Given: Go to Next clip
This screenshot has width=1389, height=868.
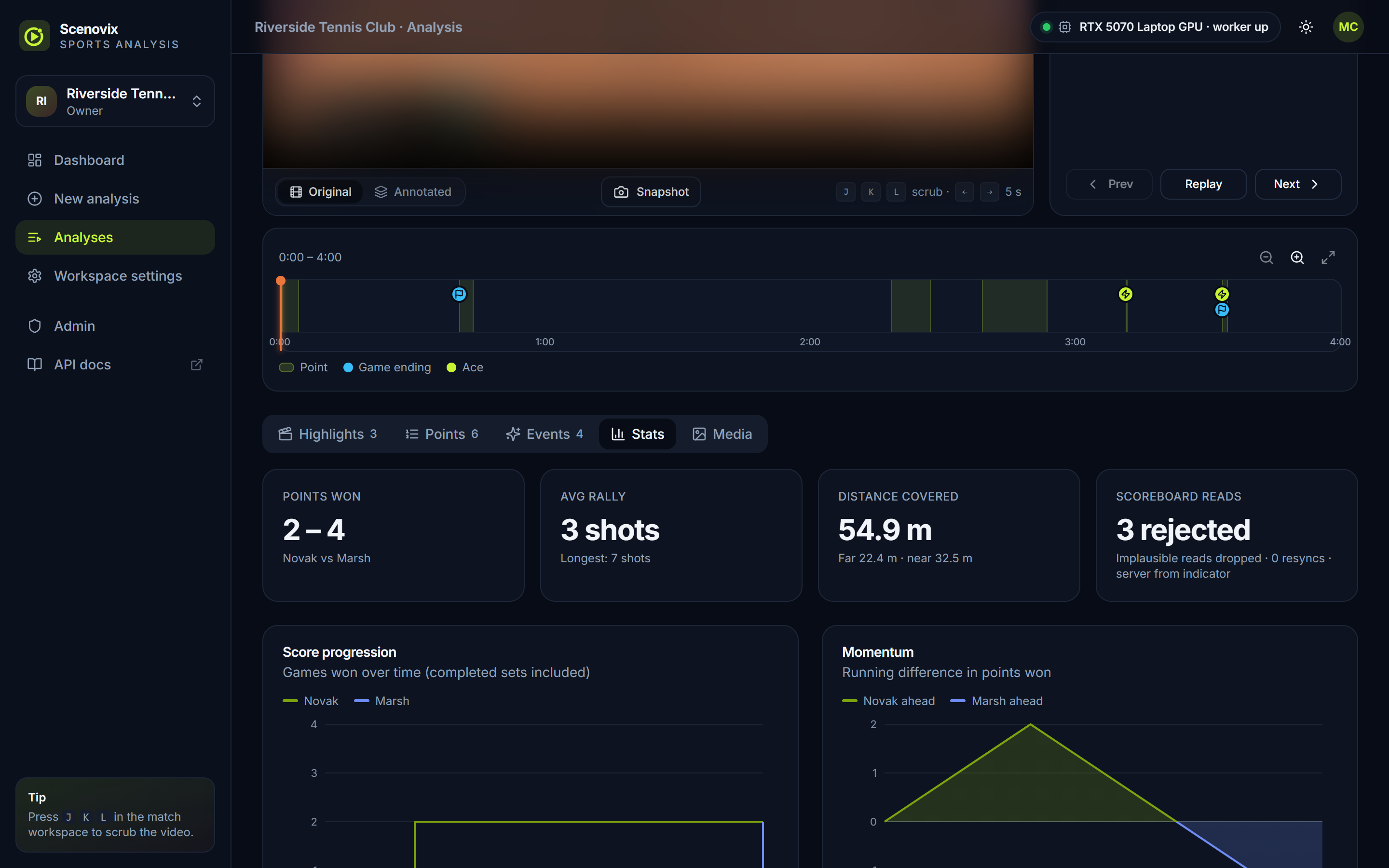Looking at the screenshot, I should tap(1298, 184).
